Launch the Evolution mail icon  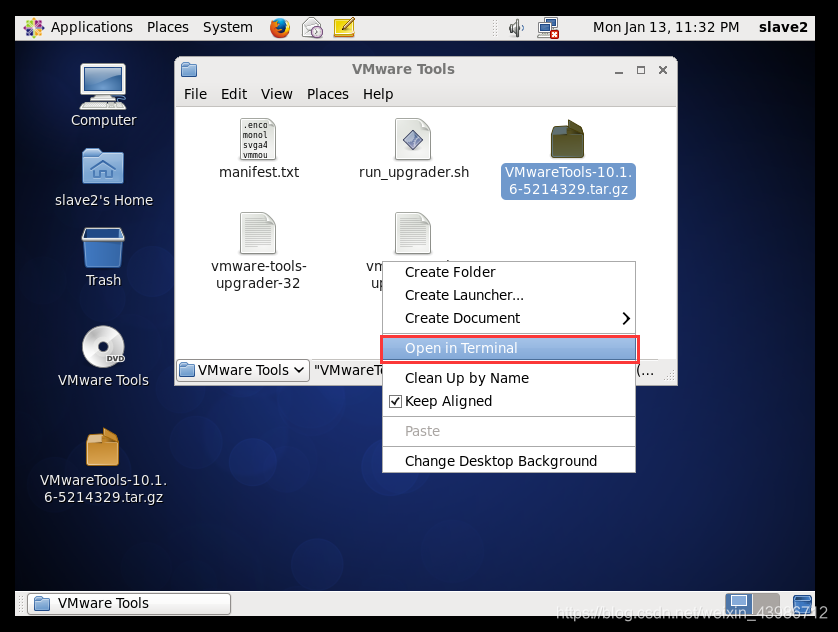pos(312,28)
